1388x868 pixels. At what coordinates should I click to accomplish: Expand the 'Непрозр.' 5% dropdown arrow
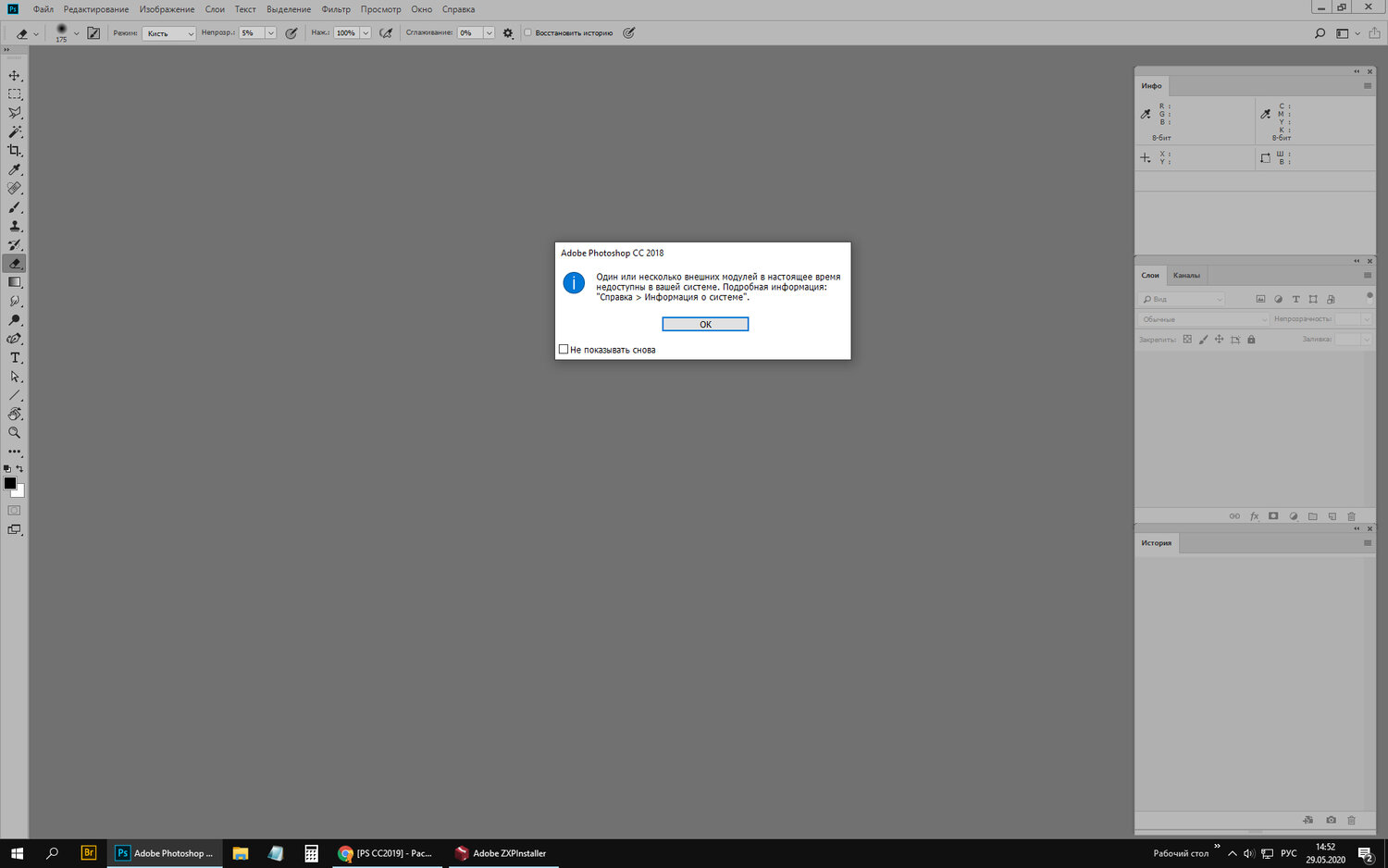(270, 33)
